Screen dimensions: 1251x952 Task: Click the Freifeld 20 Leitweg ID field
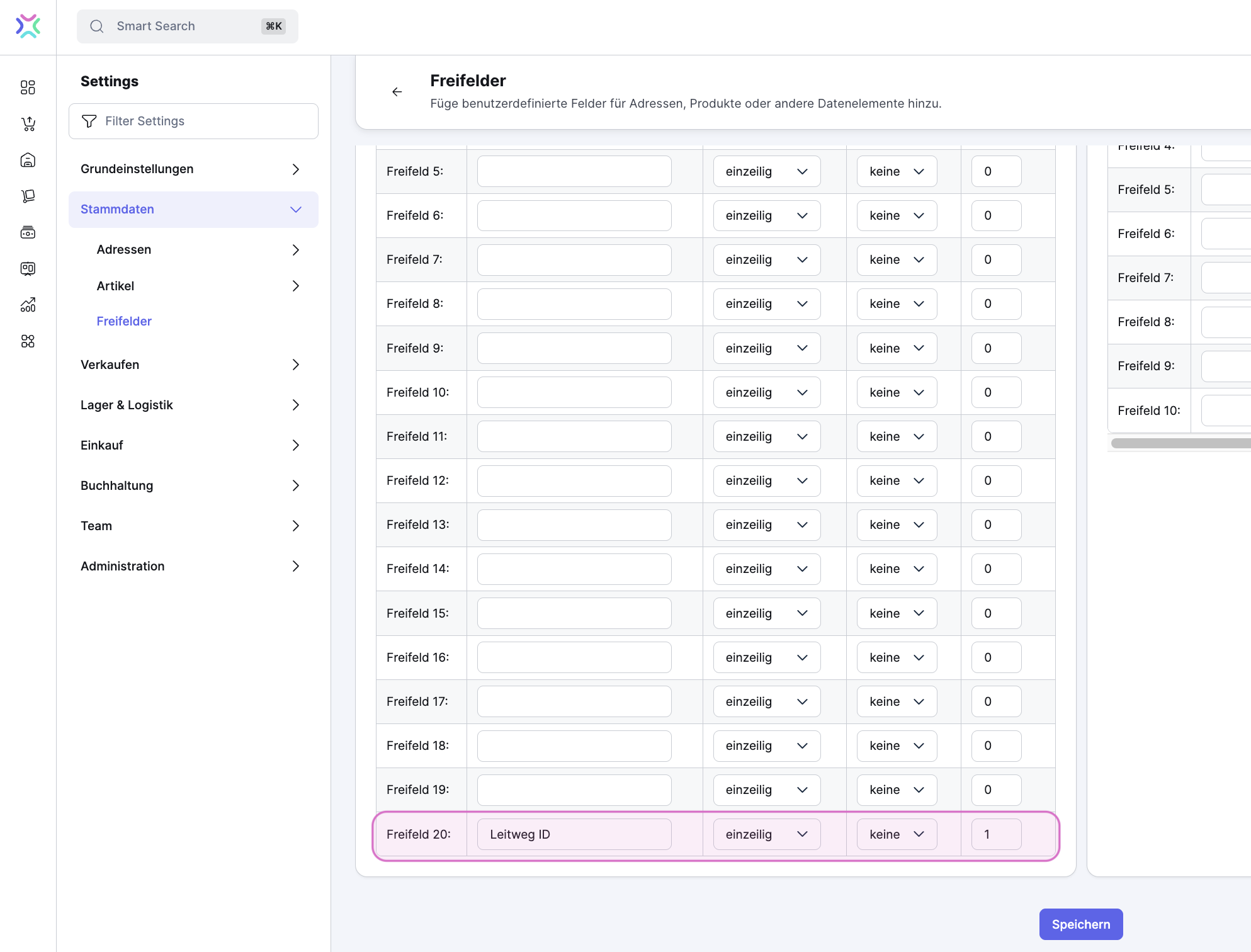[x=574, y=834]
